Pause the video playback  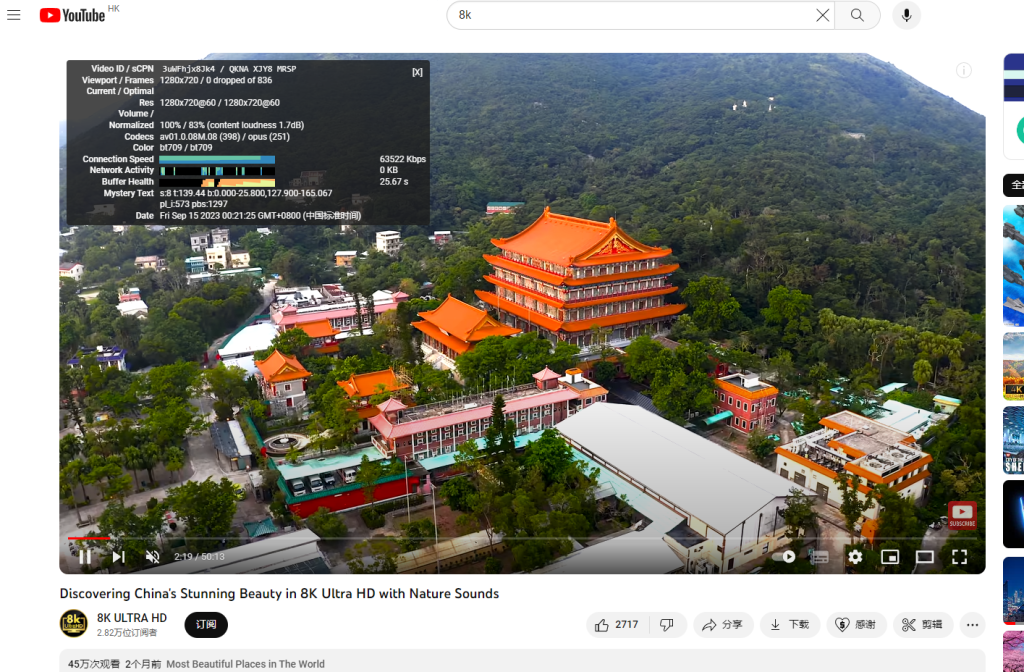(x=85, y=557)
